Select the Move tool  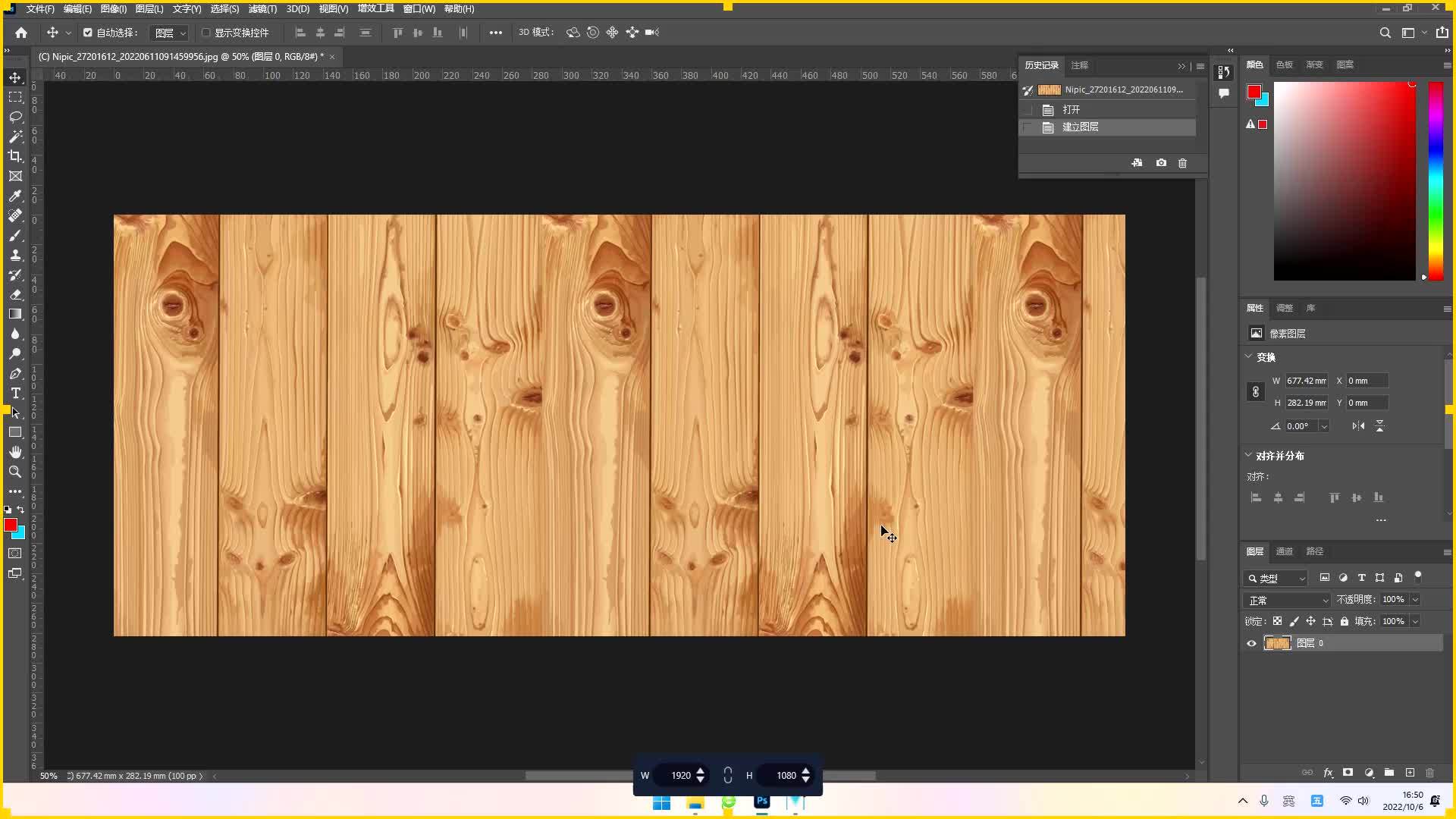pos(15,77)
